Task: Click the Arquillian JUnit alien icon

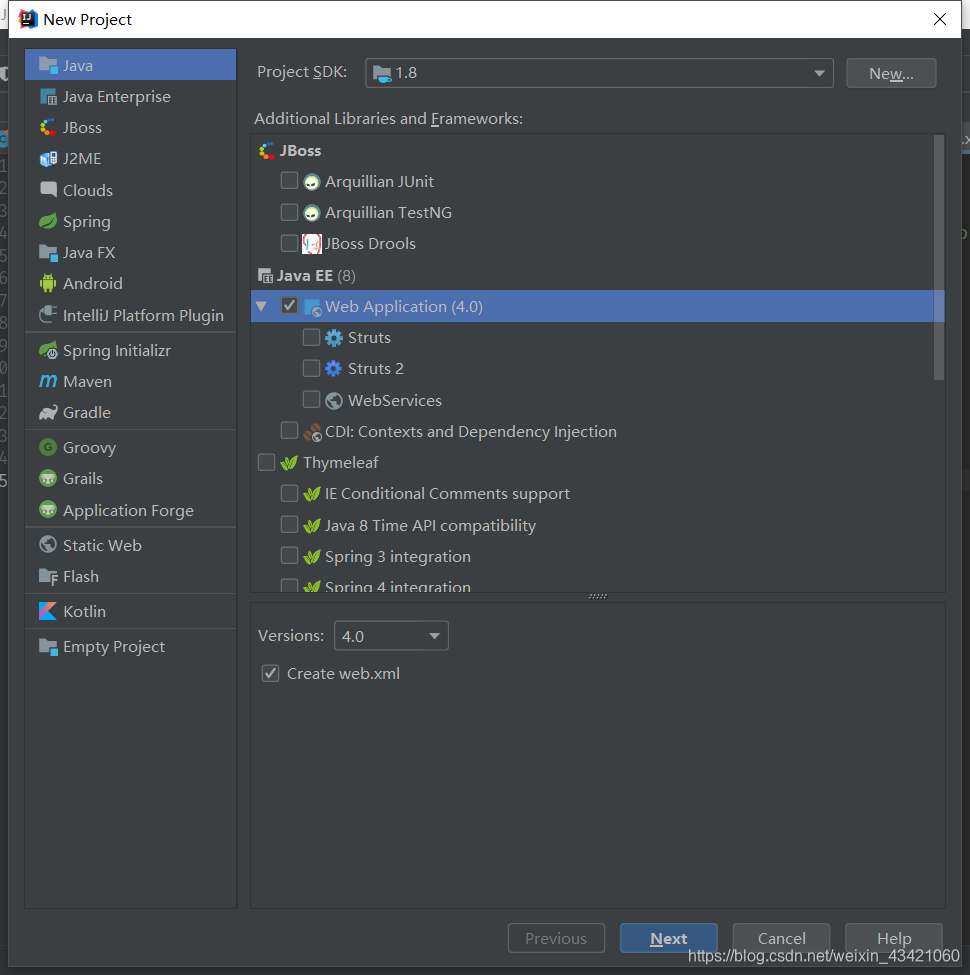Action: [x=312, y=182]
